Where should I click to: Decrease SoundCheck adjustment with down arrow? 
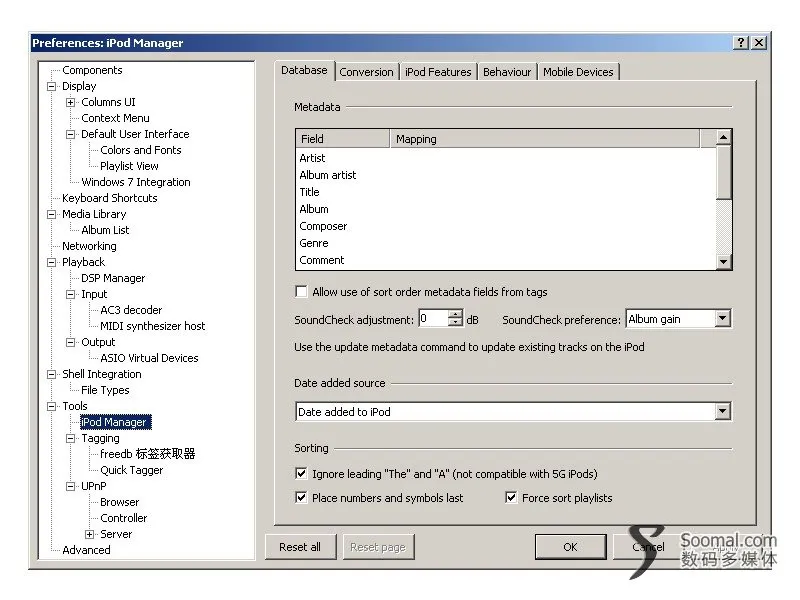(455, 323)
